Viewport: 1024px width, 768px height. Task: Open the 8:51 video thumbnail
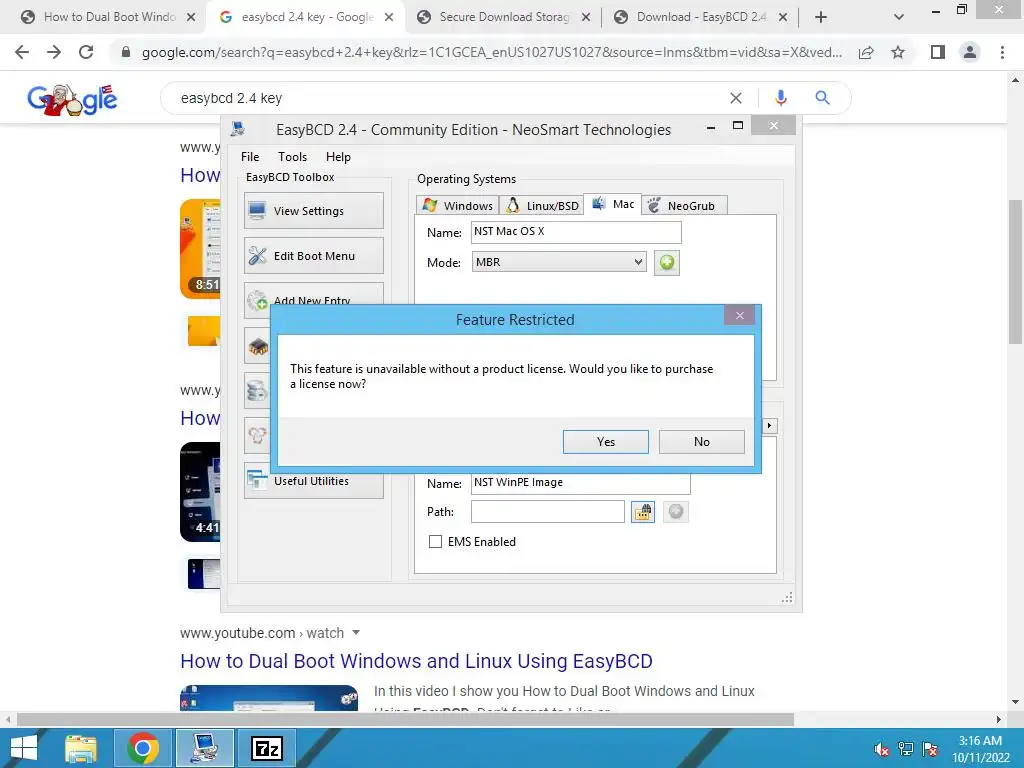click(x=200, y=249)
